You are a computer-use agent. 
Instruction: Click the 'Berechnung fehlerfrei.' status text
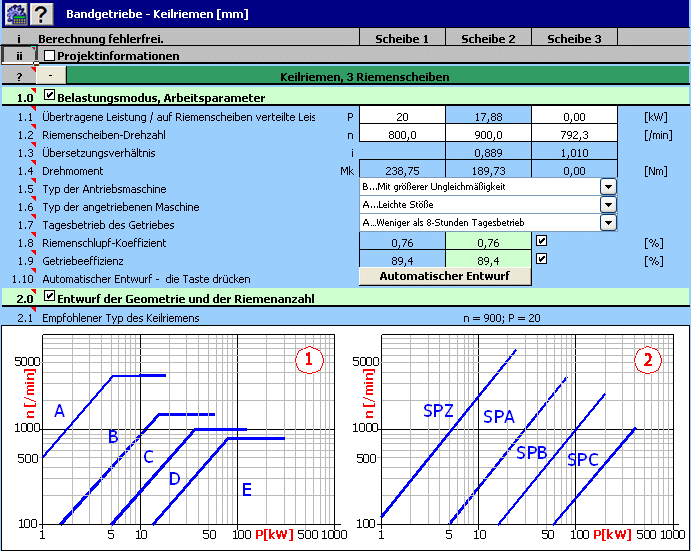pos(100,39)
